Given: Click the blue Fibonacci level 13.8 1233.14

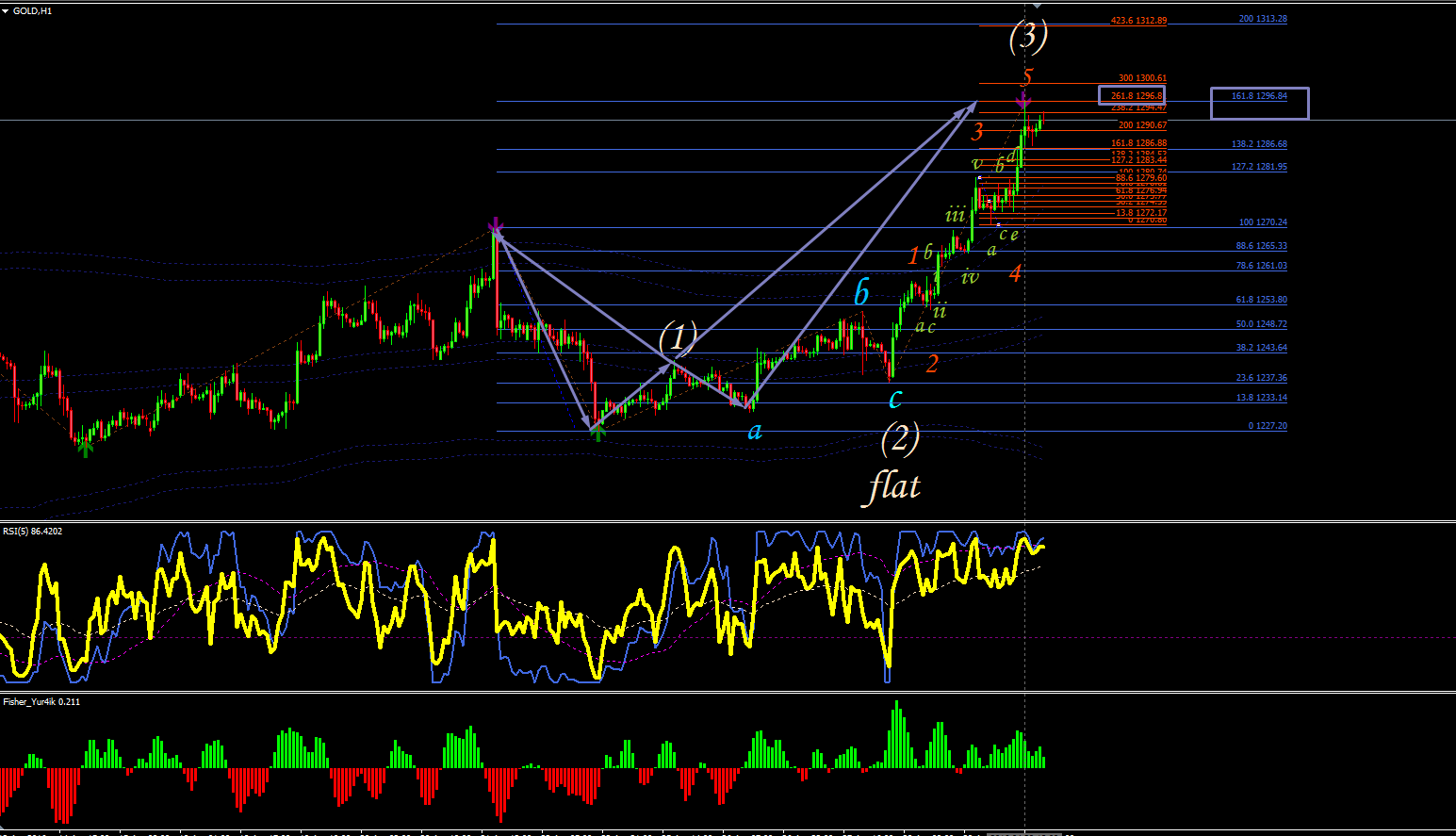Looking at the screenshot, I should point(1262,398).
